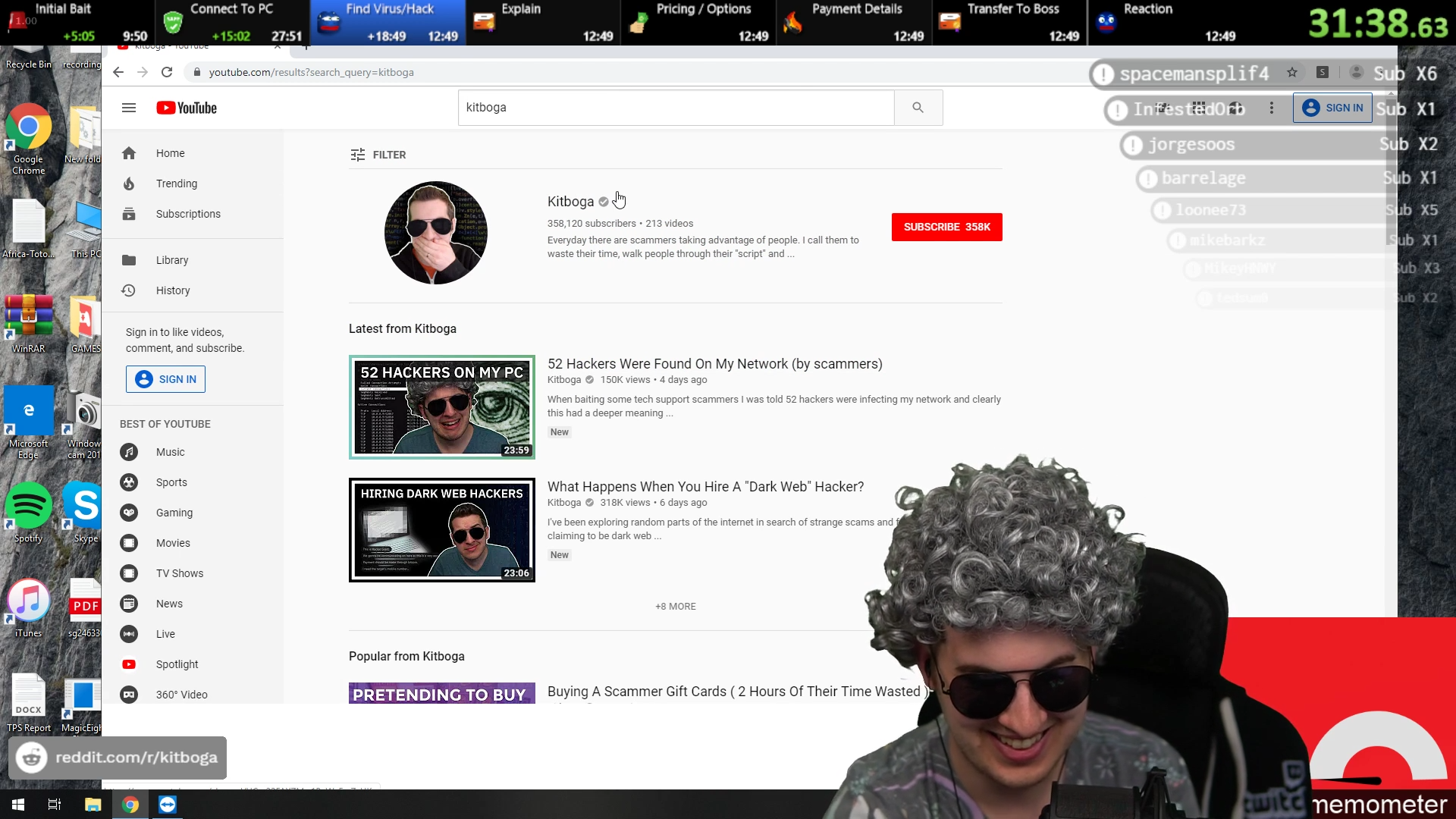Go back with the browser back arrow

click(118, 72)
